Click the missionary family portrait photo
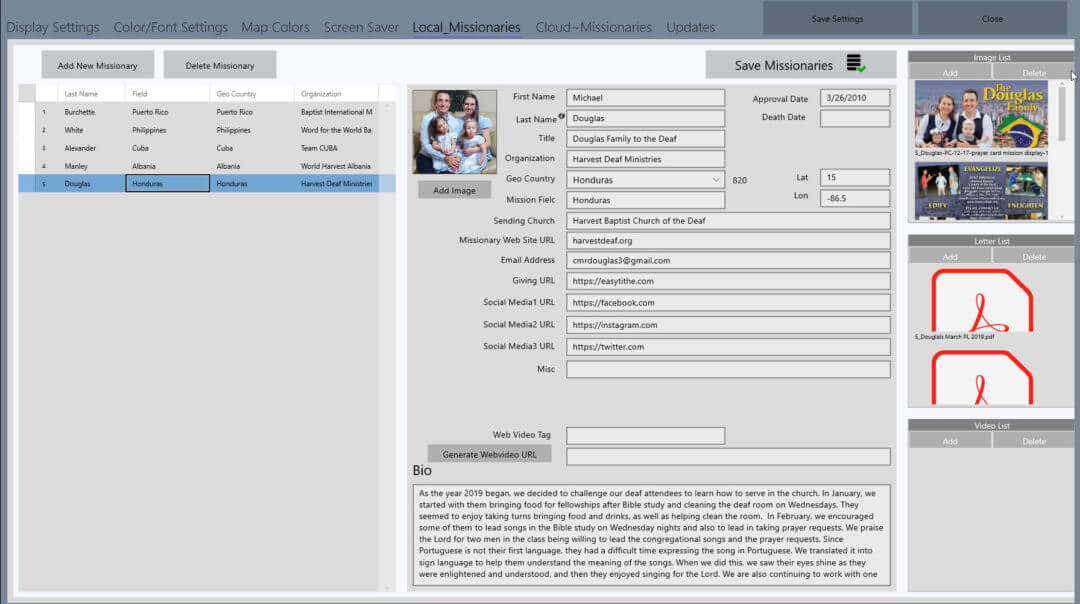Viewport: 1080px width, 604px height. (455, 132)
